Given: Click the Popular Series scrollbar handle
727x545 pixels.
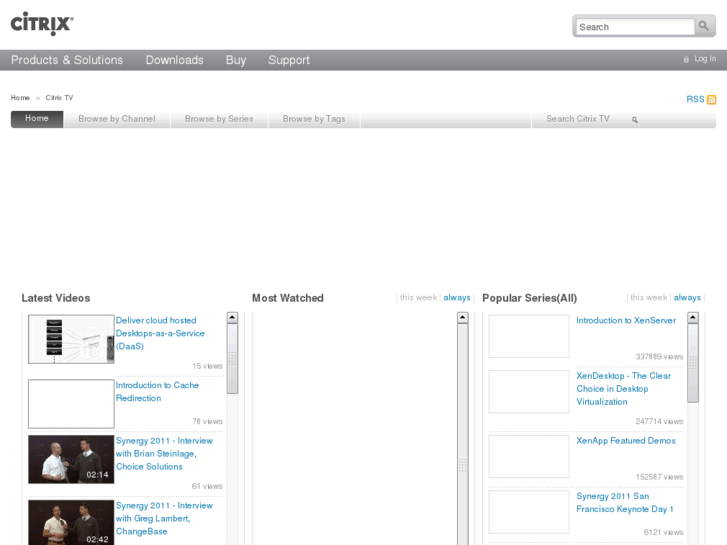Looking at the screenshot, I should tap(693, 363).
